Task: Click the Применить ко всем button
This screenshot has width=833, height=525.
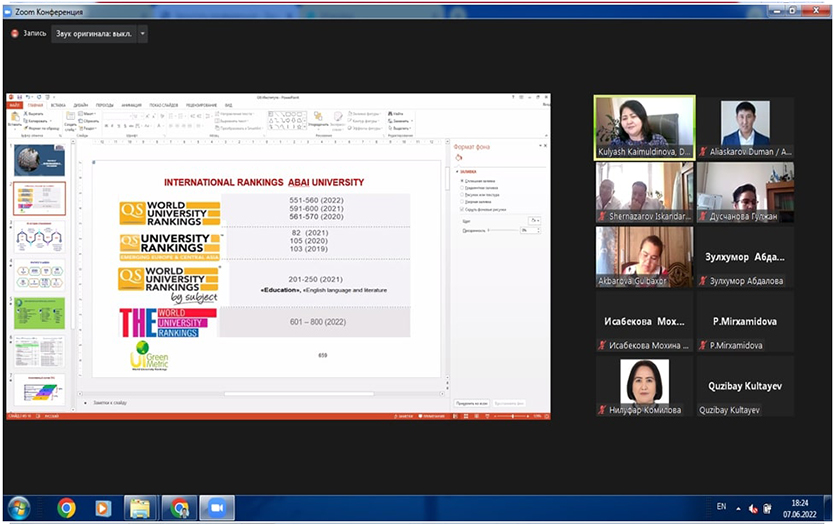Action: tap(471, 403)
